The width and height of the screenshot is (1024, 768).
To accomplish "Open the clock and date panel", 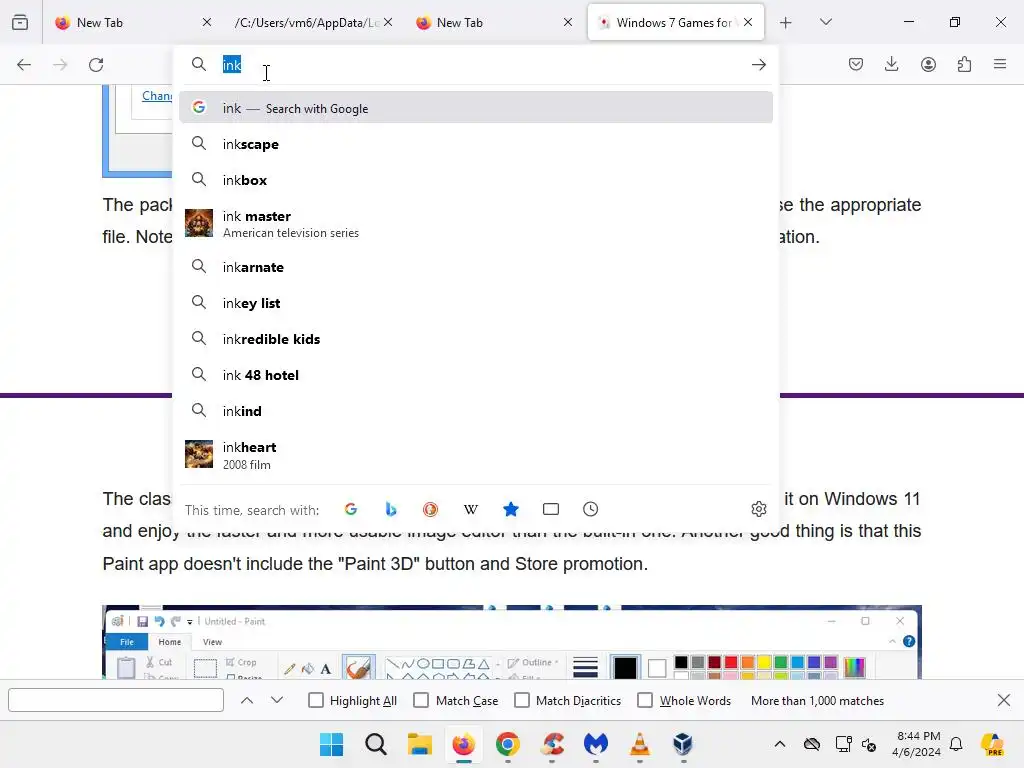I will (916, 744).
